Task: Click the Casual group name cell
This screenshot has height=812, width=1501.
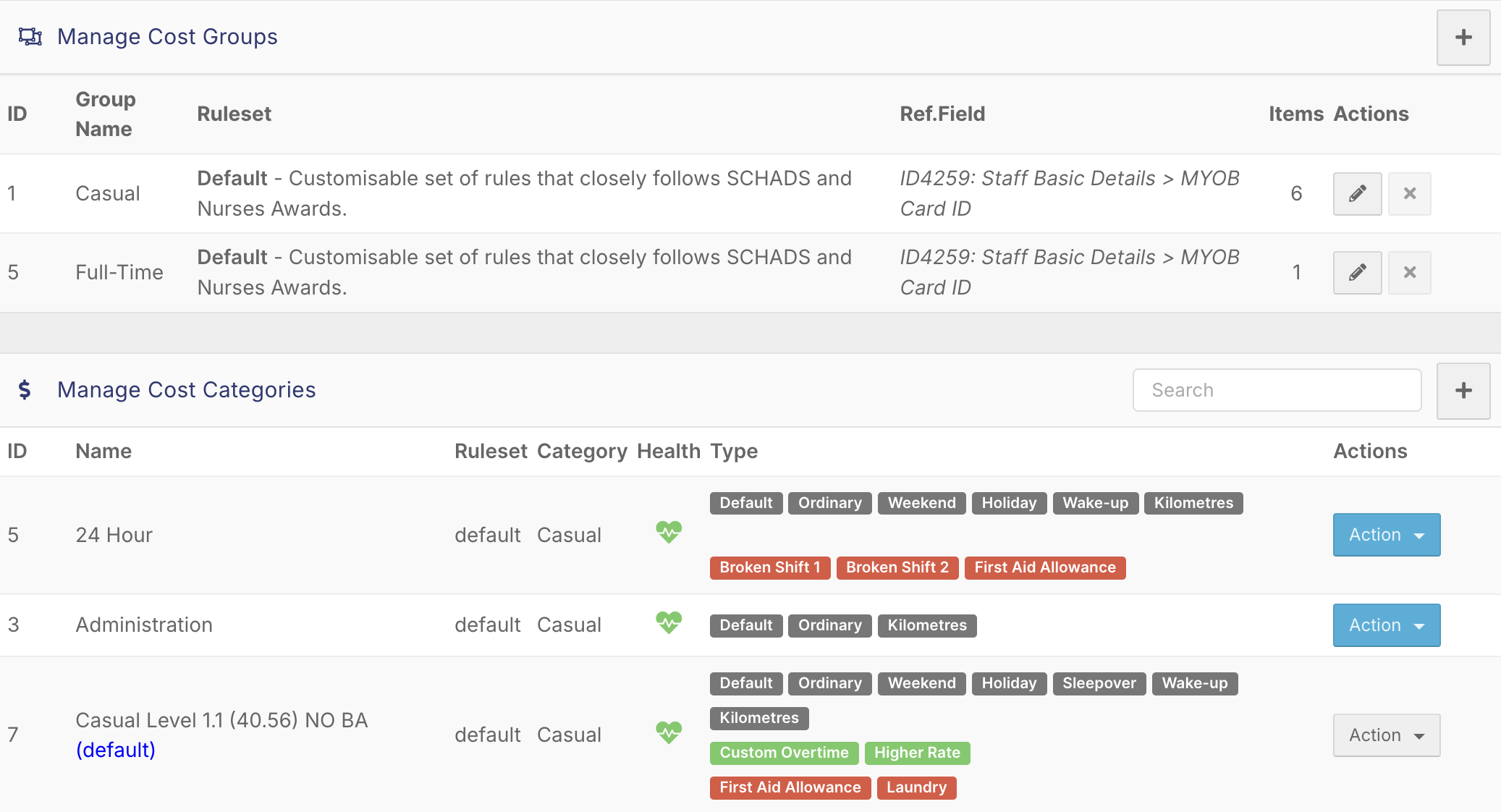Action: [x=108, y=193]
